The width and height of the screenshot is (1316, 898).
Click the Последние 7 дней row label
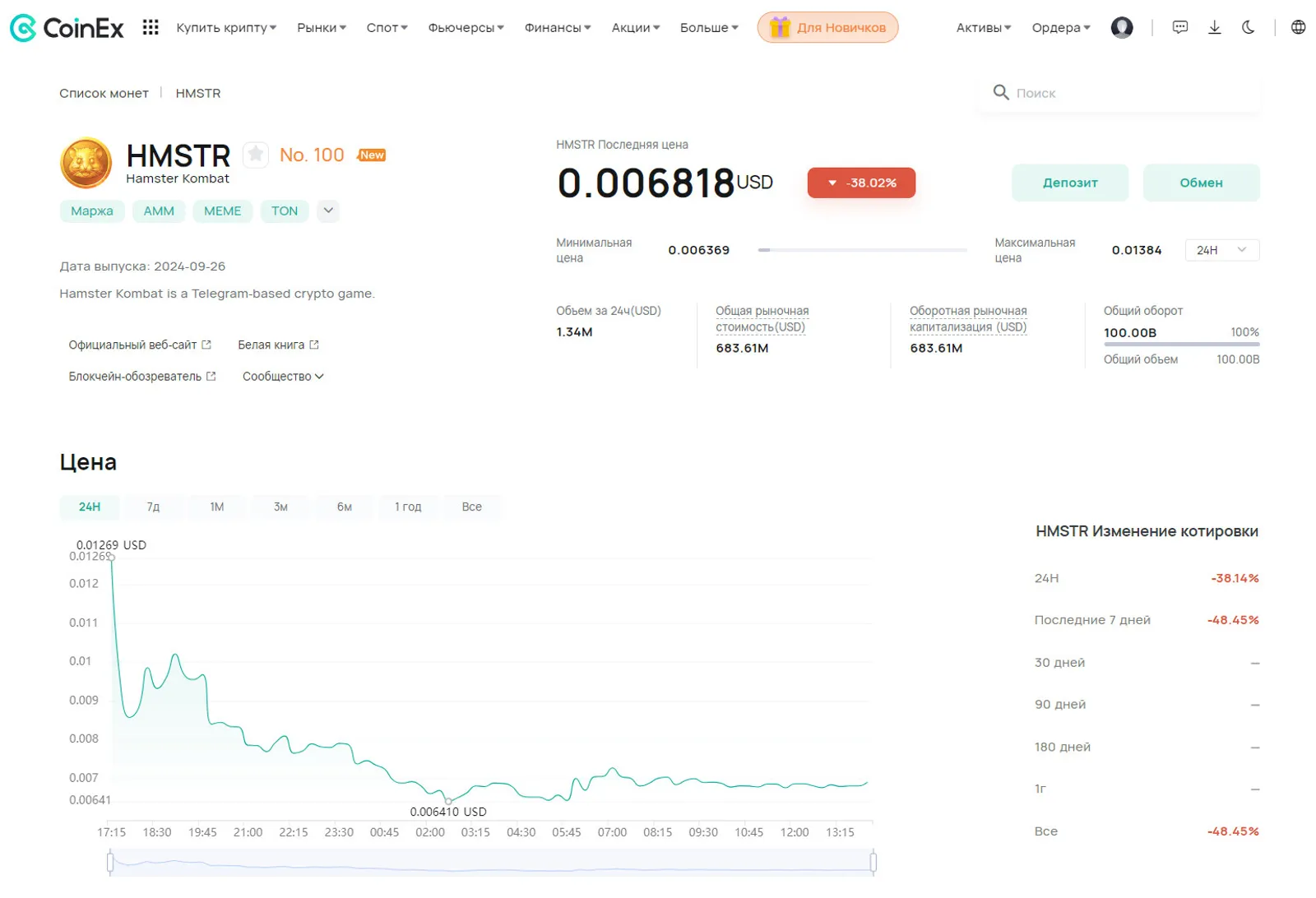tap(1092, 621)
